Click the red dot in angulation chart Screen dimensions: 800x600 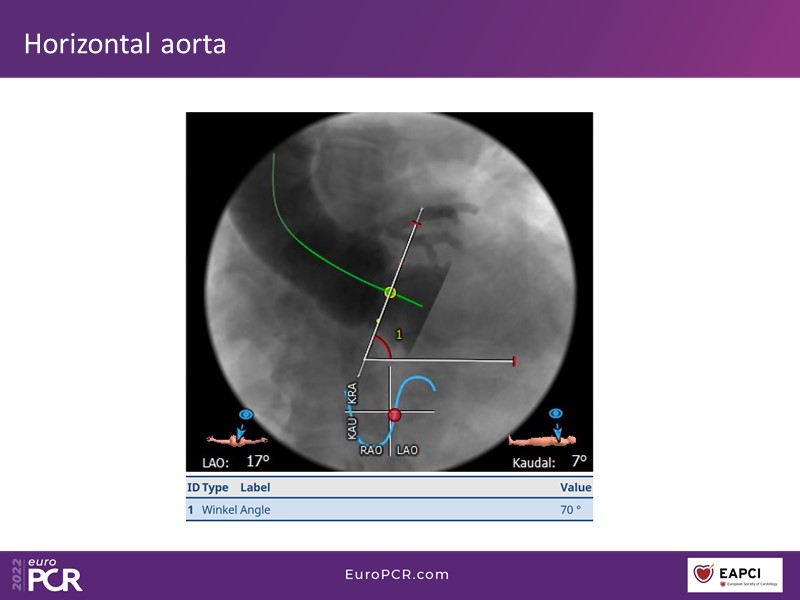point(394,413)
